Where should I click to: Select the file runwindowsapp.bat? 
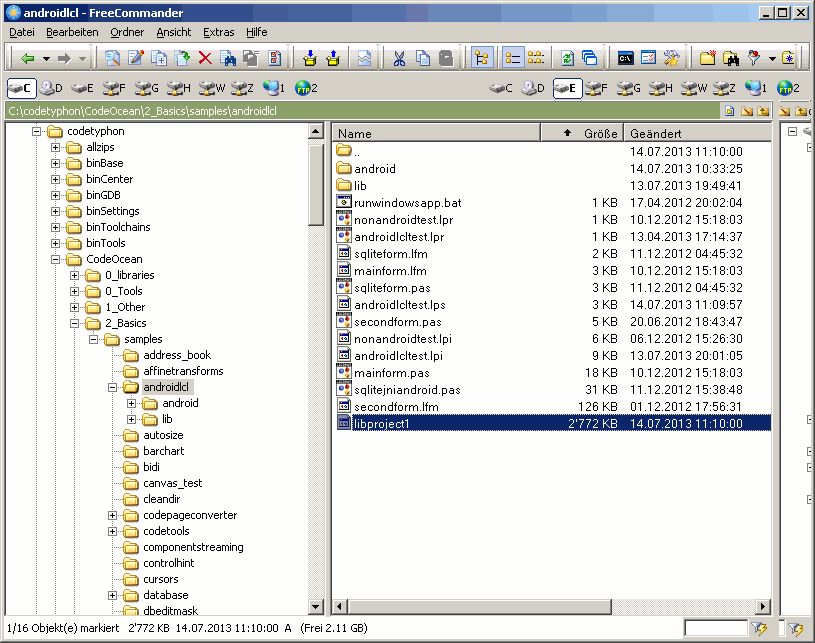pyautogui.click(x=408, y=203)
